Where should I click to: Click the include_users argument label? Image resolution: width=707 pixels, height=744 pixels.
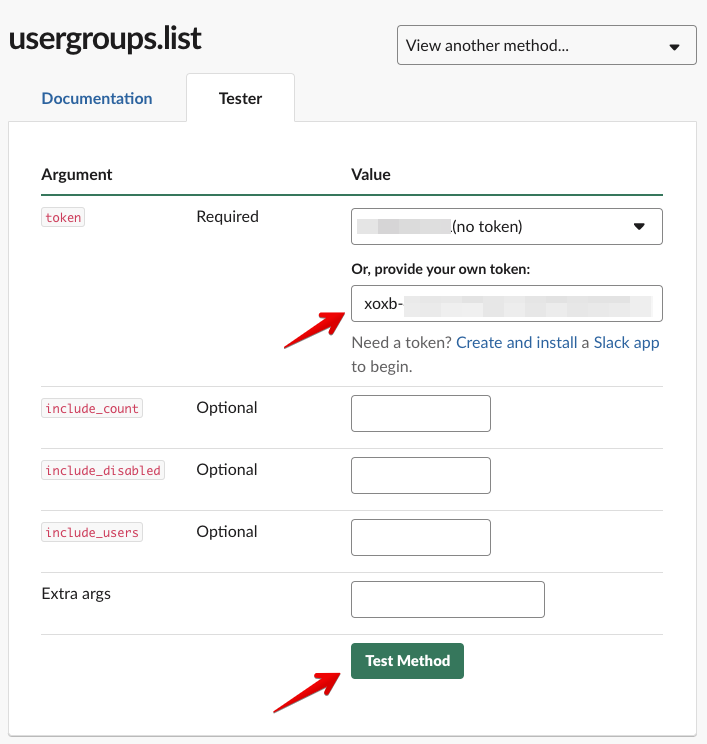[92, 532]
